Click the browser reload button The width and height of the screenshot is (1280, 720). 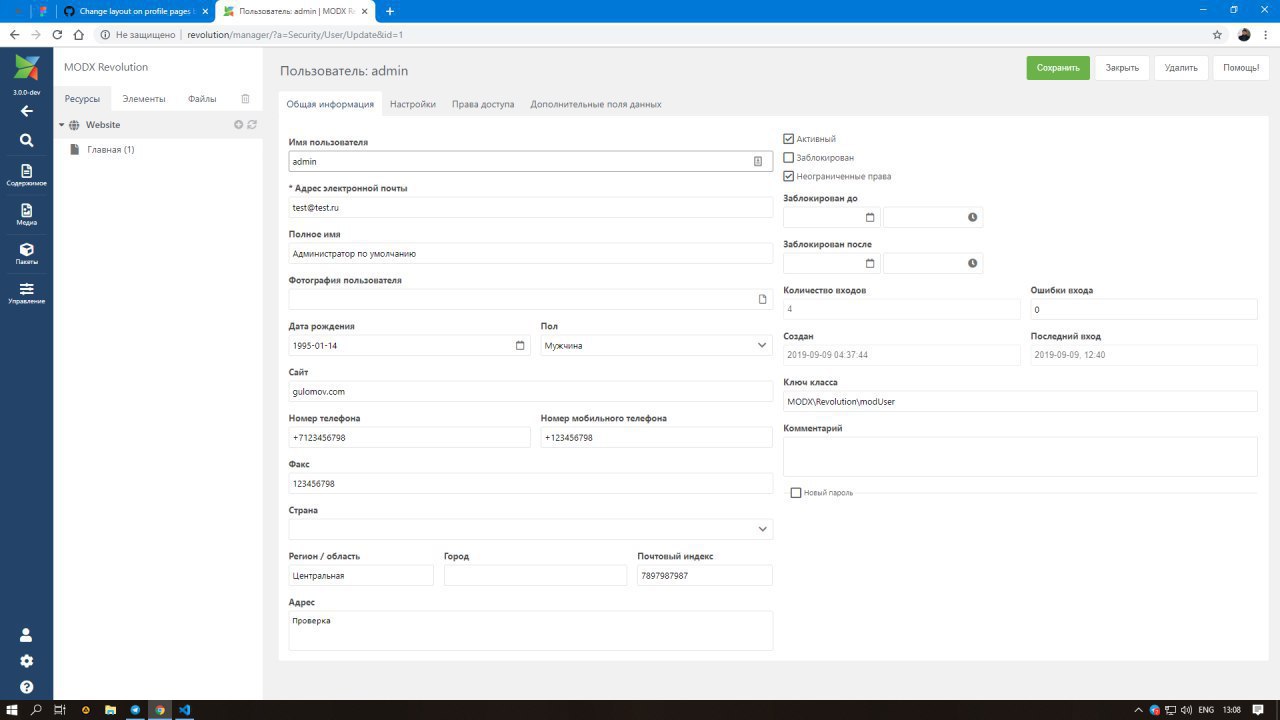pyautogui.click(x=57, y=34)
